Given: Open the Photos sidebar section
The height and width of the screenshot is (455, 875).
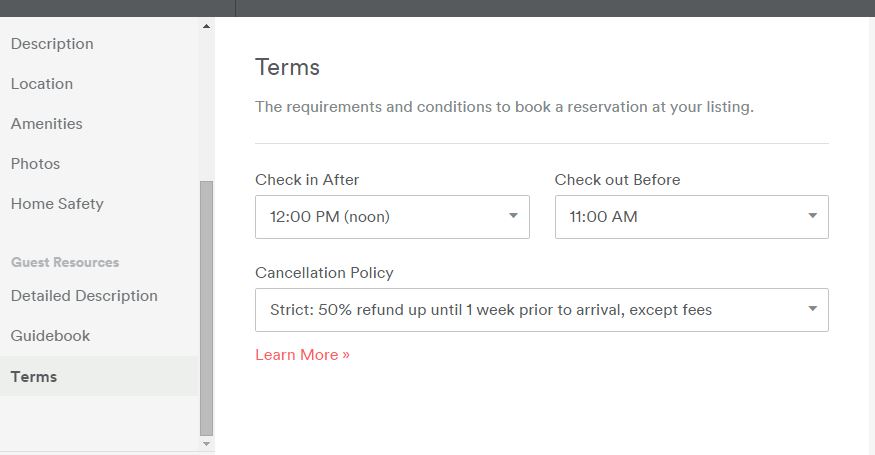Looking at the screenshot, I should click(x=36, y=164).
